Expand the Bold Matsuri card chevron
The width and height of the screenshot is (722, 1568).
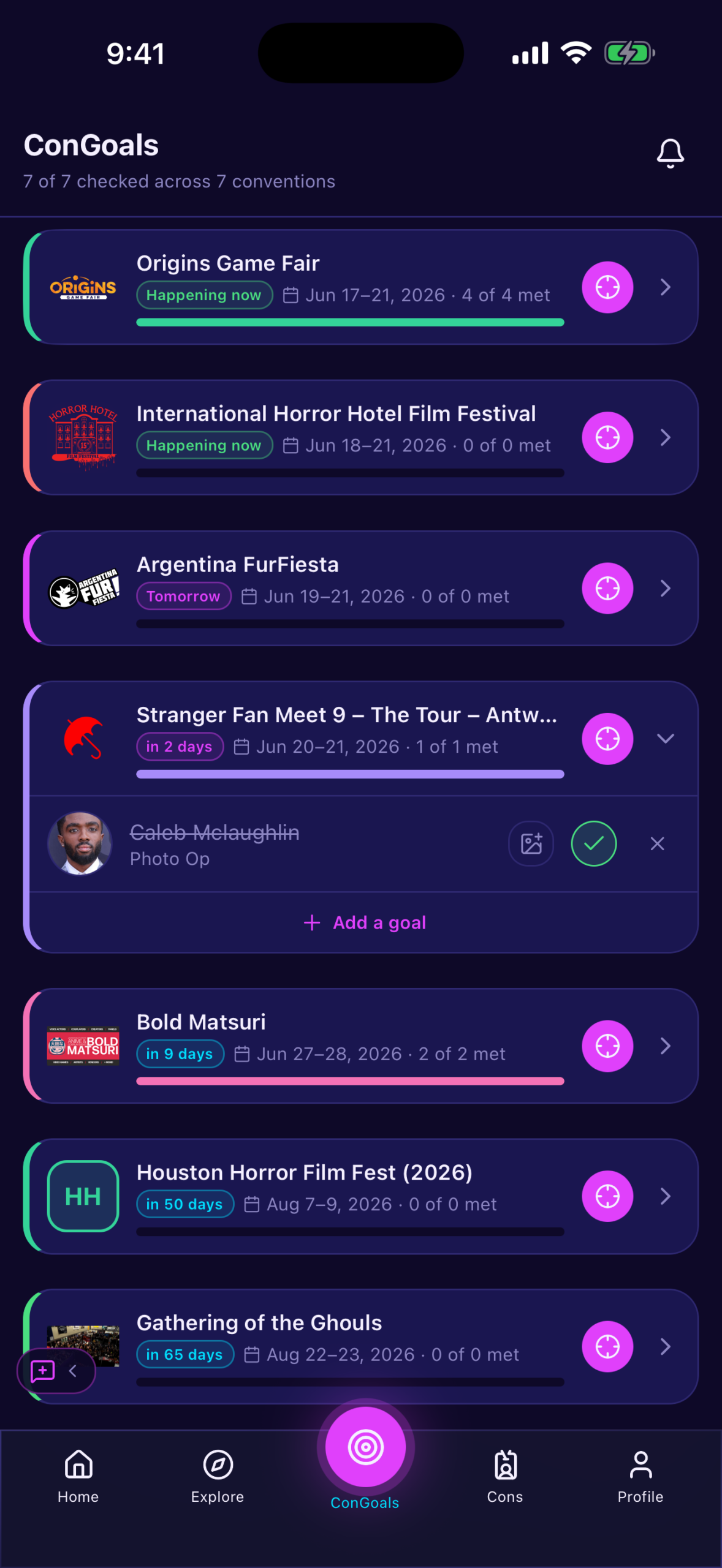(x=666, y=1046)
